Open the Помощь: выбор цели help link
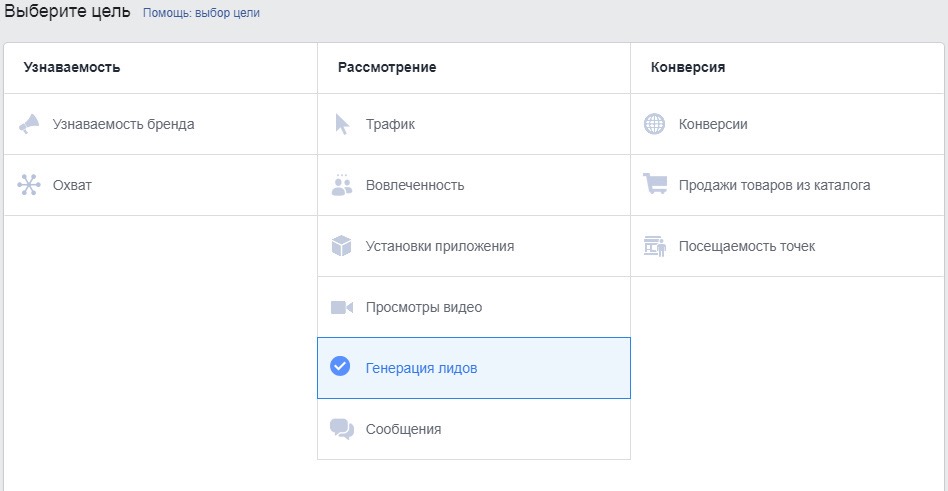This screenshot has width=948, height=491. point(201,14)
